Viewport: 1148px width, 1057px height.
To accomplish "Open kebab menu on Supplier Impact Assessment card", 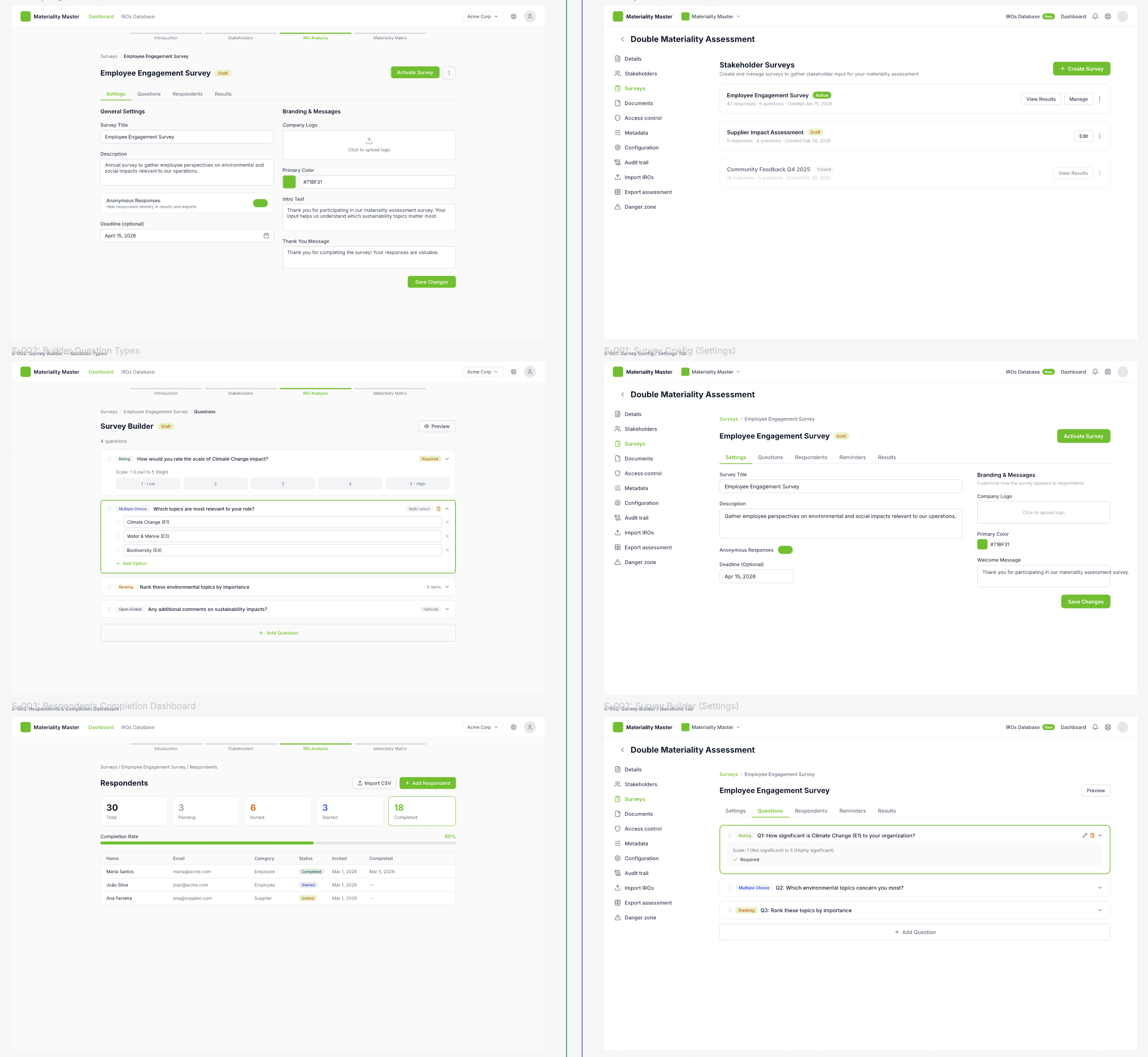I will [x=1099, y=136].
